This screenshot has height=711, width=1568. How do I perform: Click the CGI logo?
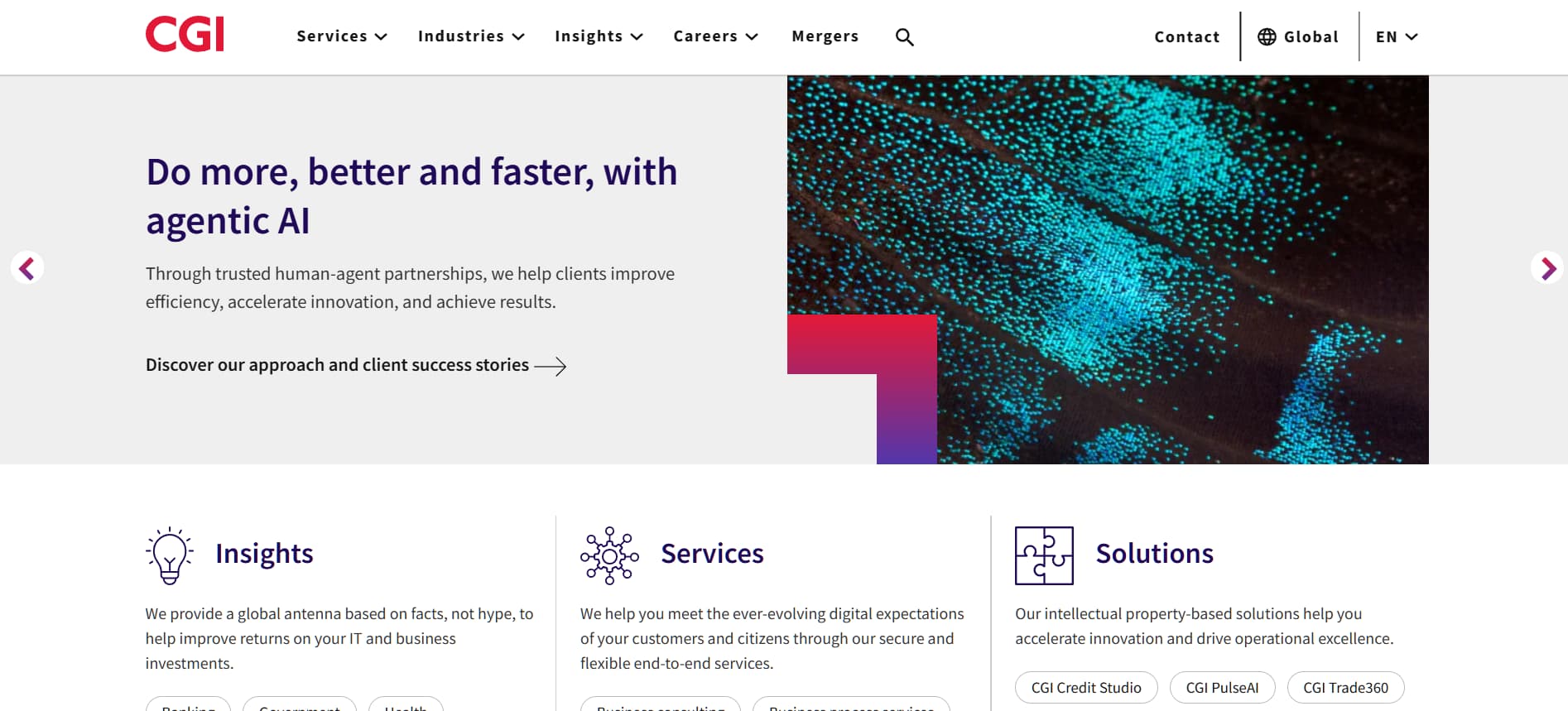185,33
